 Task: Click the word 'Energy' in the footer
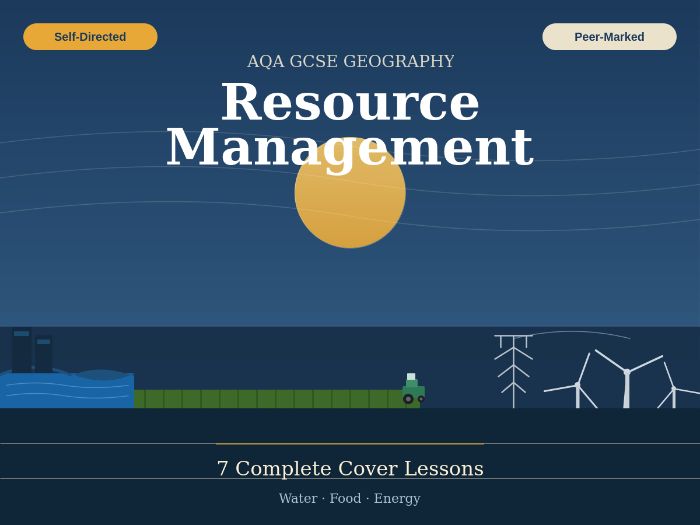coord(397,499)
